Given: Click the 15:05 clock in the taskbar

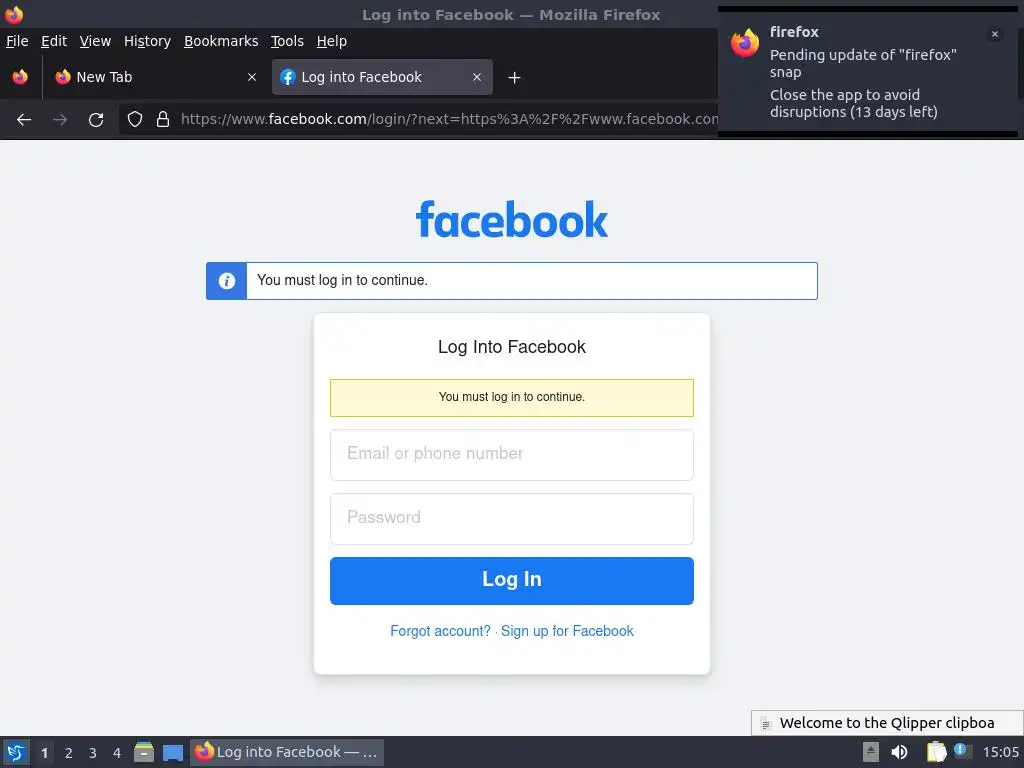Looking at the screenshot, I should coord(1000,752).
